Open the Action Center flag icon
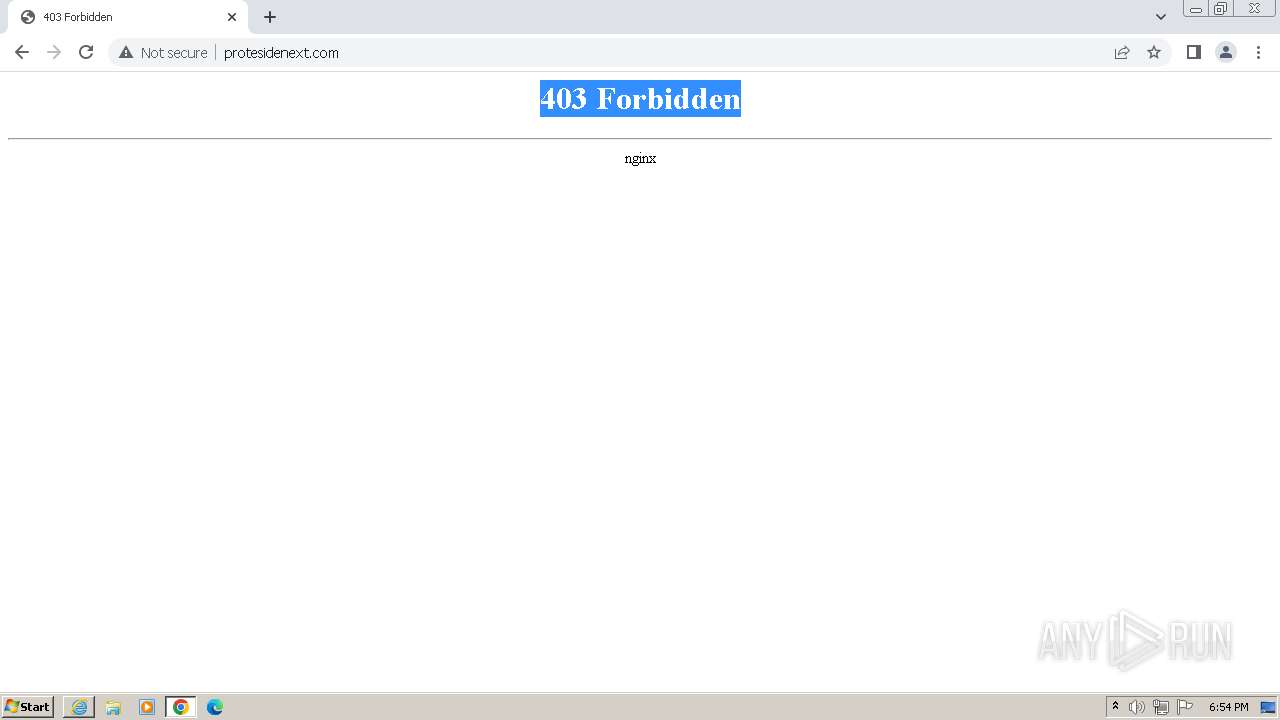Viewport: 1280px width, 720px height. tap(1185, 707)
